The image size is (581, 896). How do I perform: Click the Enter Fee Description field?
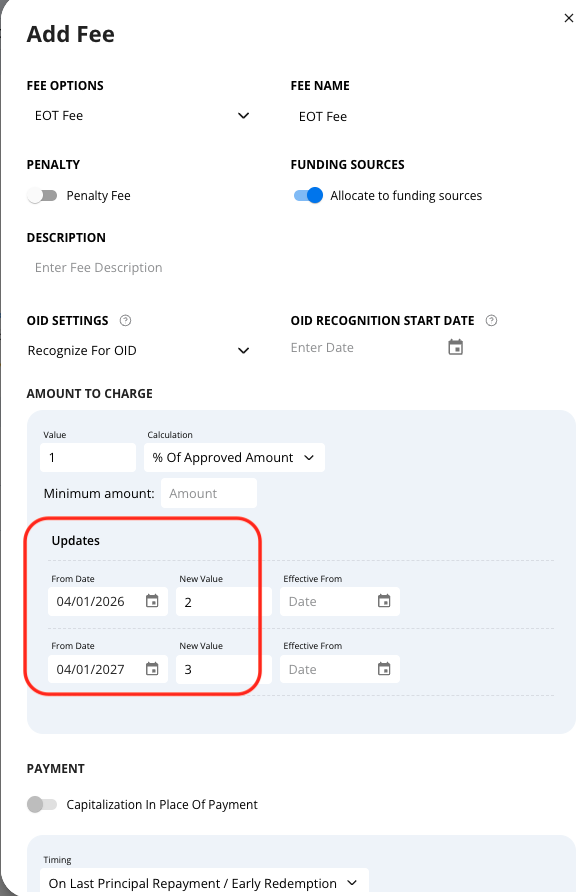150,267
